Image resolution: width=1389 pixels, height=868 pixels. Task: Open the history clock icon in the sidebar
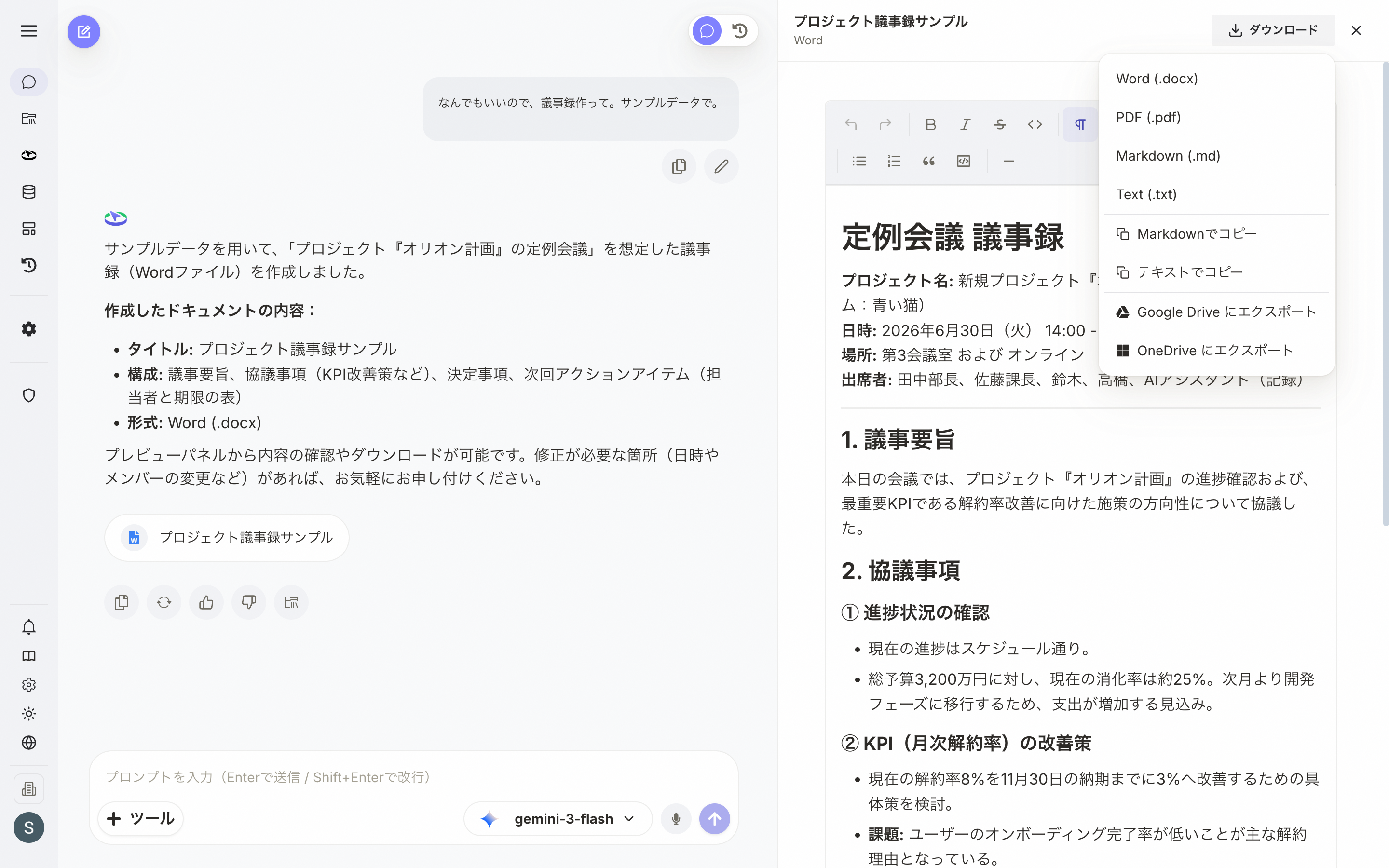[29, 265]
